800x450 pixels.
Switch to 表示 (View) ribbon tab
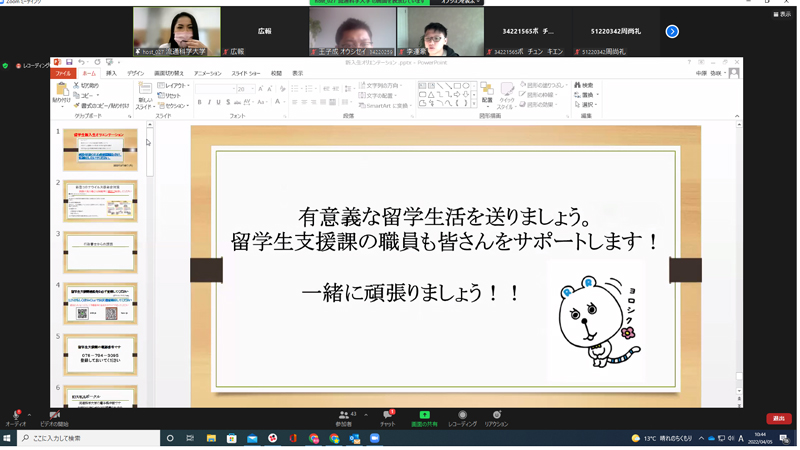coord(297,73)
